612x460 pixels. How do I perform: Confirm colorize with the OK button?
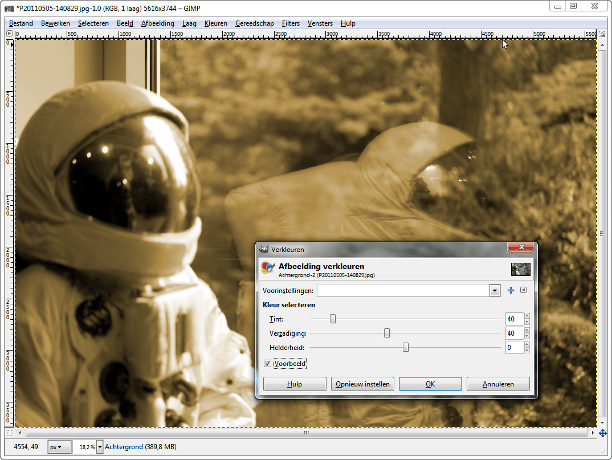point(430,384)
